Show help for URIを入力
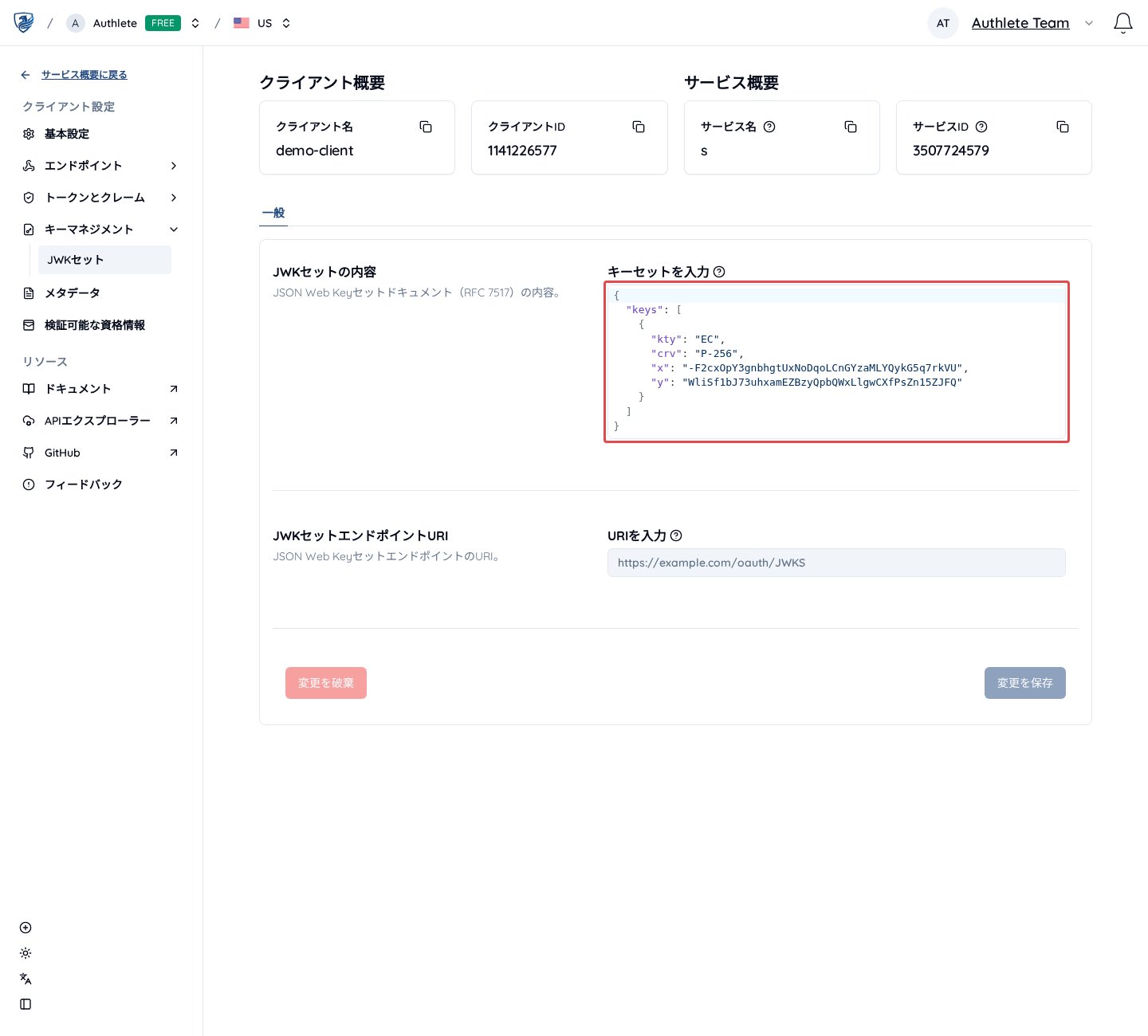The height and width of the screenshot is (1036, 1148). tap(676, 536)
